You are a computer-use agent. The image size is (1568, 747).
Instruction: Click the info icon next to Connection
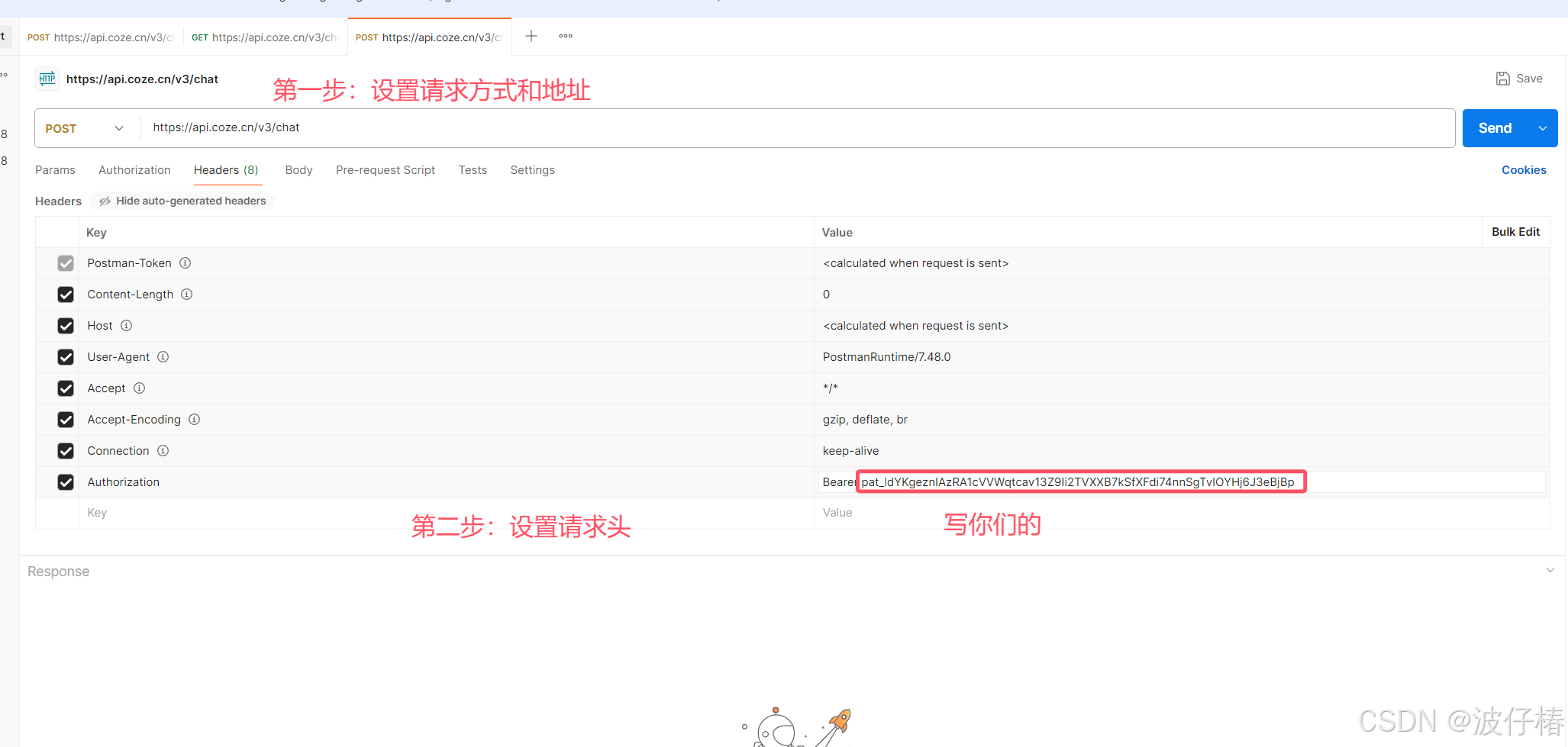coord(163,450)
